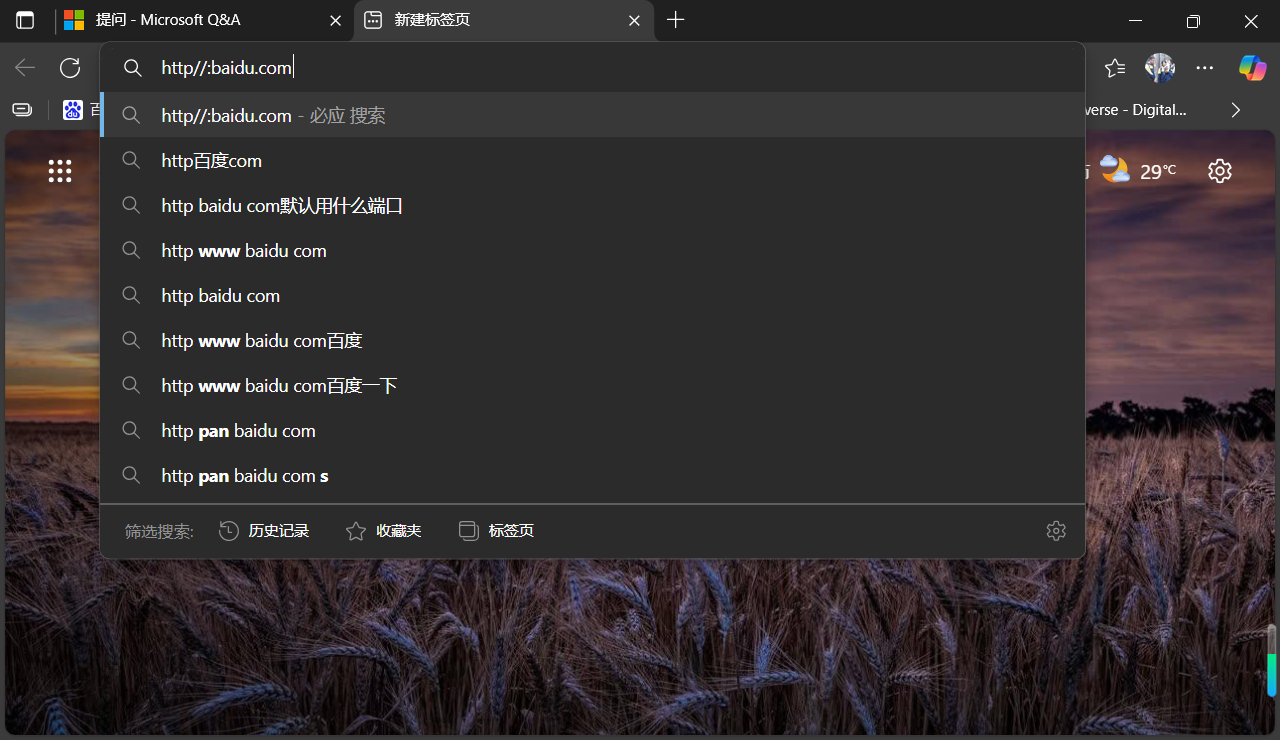The width and height of the screenshot is (1280, 740).
Task: Choose suggestion http baidu com默认用什么端口
Action: [x=593, y=206]
